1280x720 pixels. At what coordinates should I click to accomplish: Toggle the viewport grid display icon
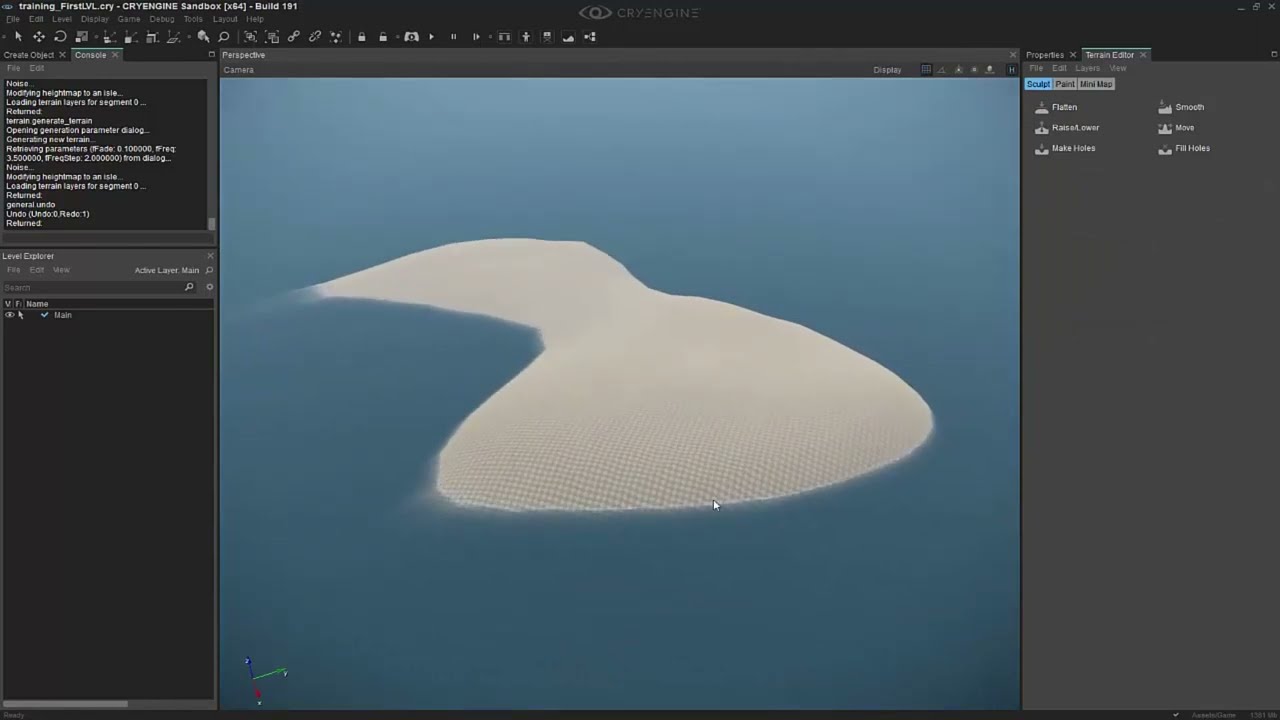pos(926,70)
